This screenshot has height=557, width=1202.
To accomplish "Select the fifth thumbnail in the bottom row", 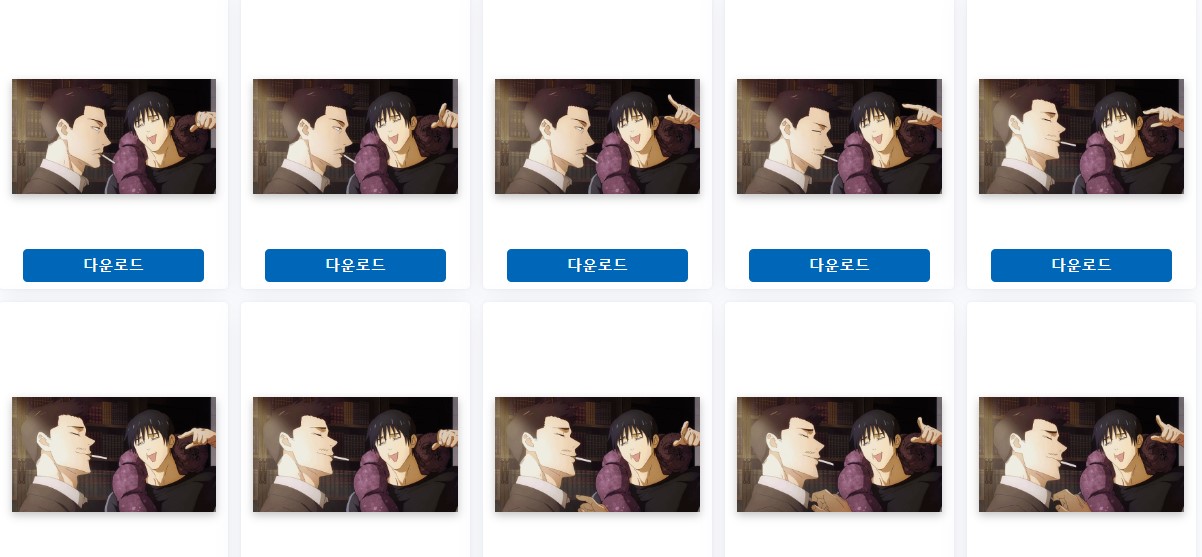I will [x=1082, y=454].
